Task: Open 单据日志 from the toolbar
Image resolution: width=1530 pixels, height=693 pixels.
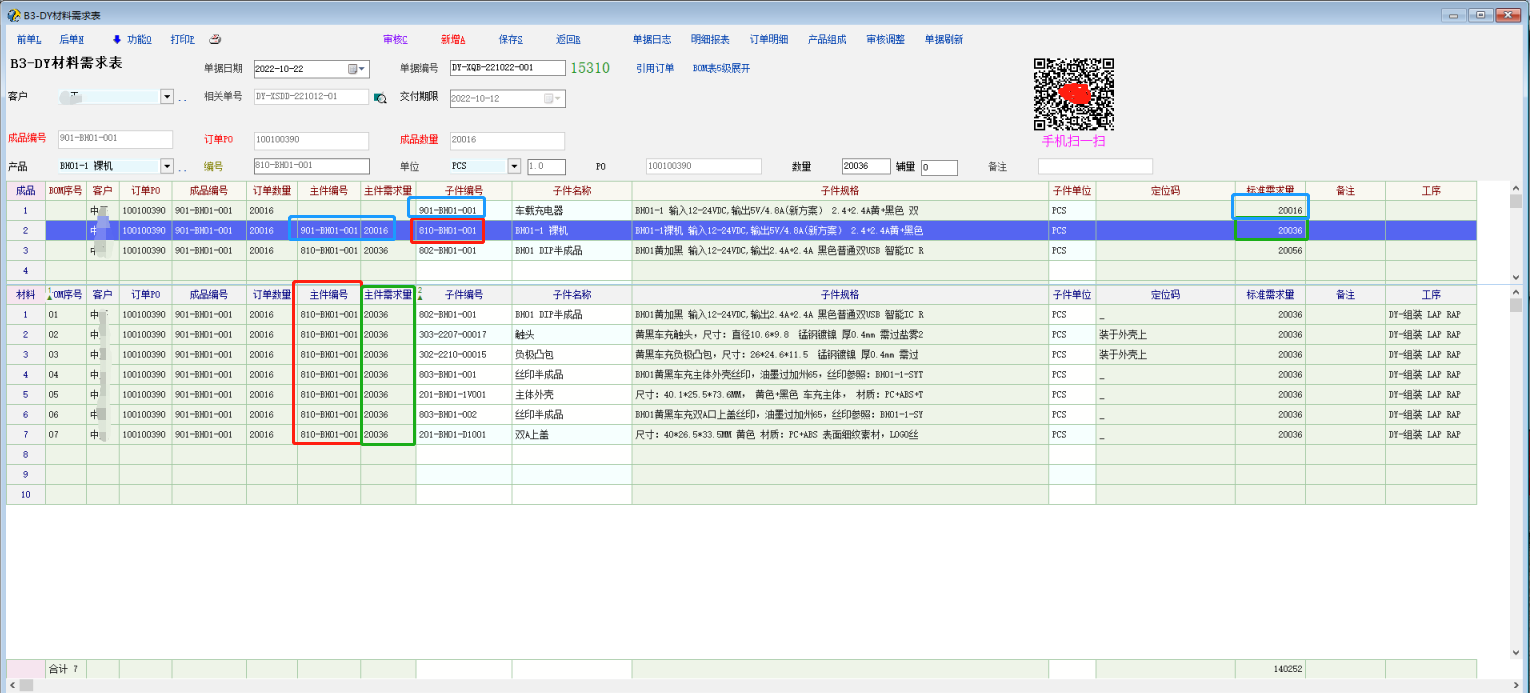Action: 652,40
